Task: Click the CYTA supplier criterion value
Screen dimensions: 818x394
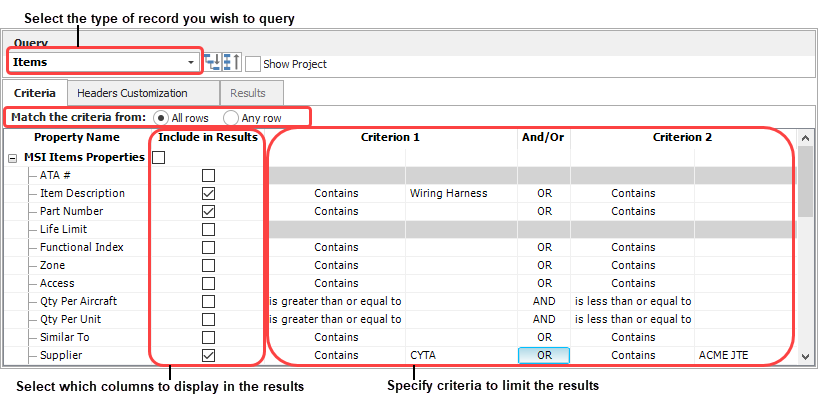Action: coord(461,355)
